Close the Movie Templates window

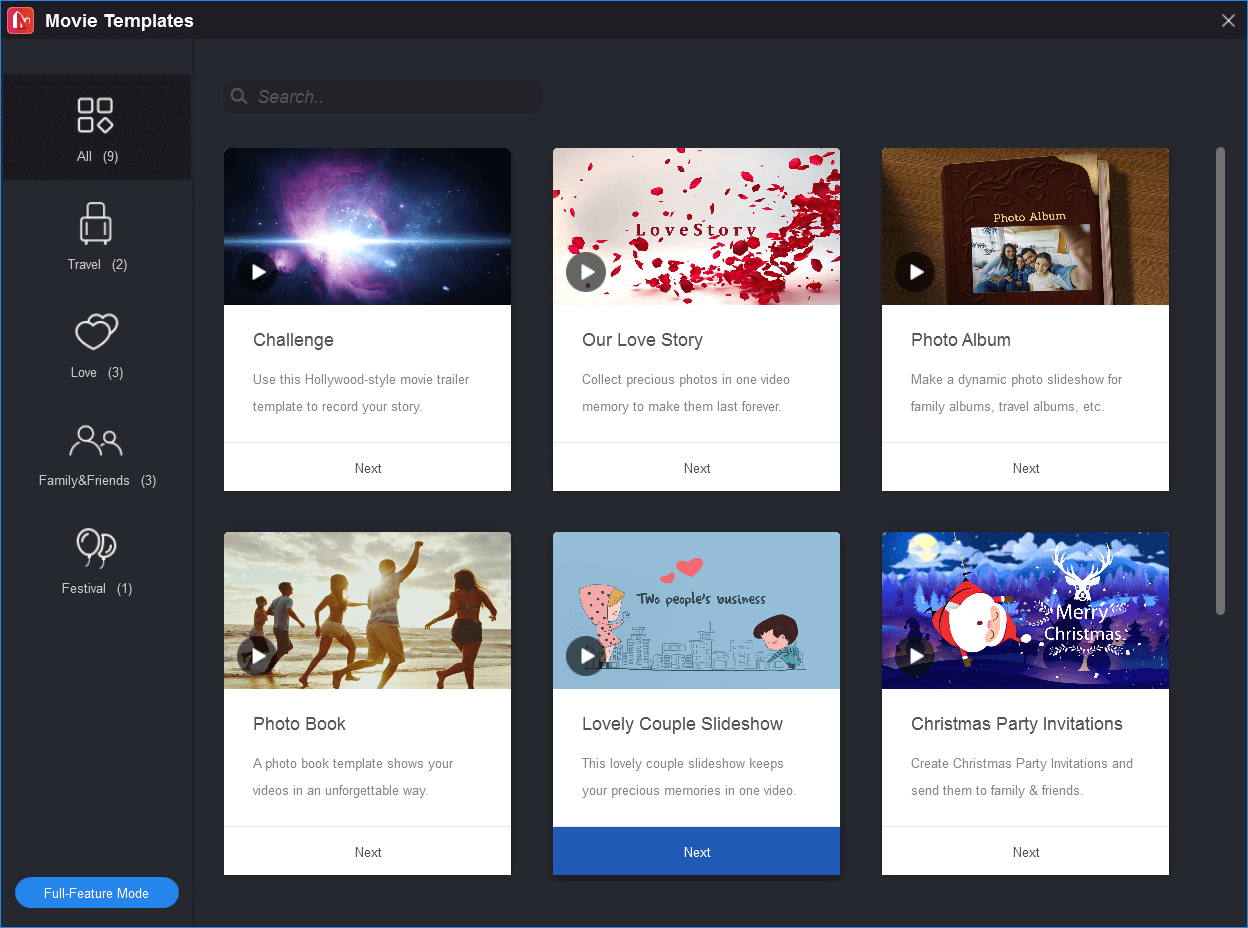coord(1229,21)
